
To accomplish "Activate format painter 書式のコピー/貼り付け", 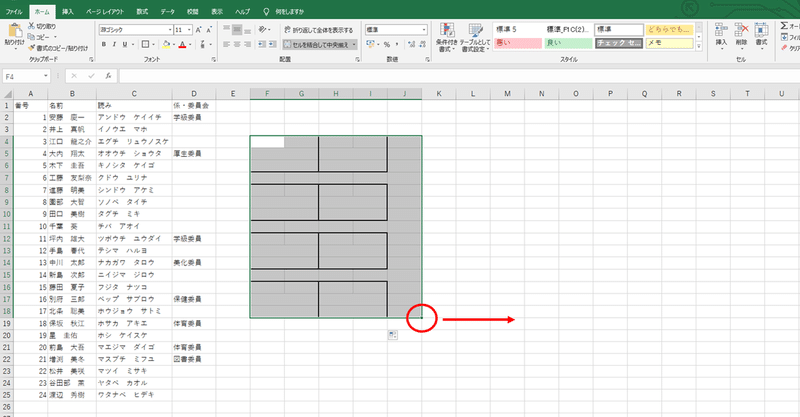I will [x=58, y=48].
